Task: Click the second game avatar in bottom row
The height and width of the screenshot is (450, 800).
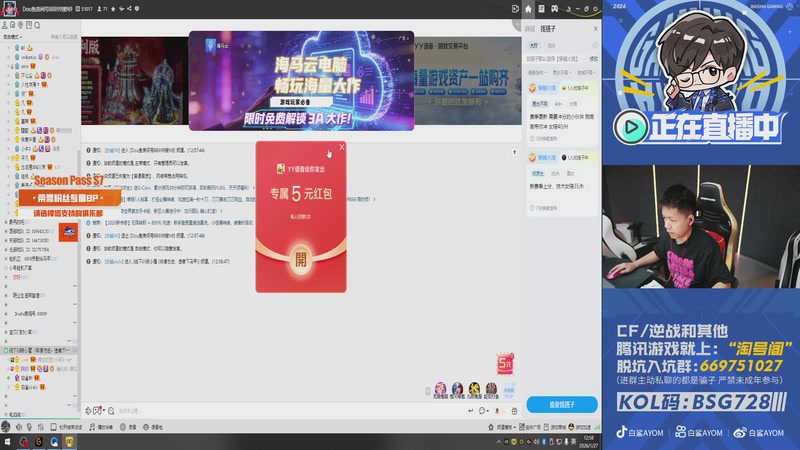Action: tap(457, 388)
